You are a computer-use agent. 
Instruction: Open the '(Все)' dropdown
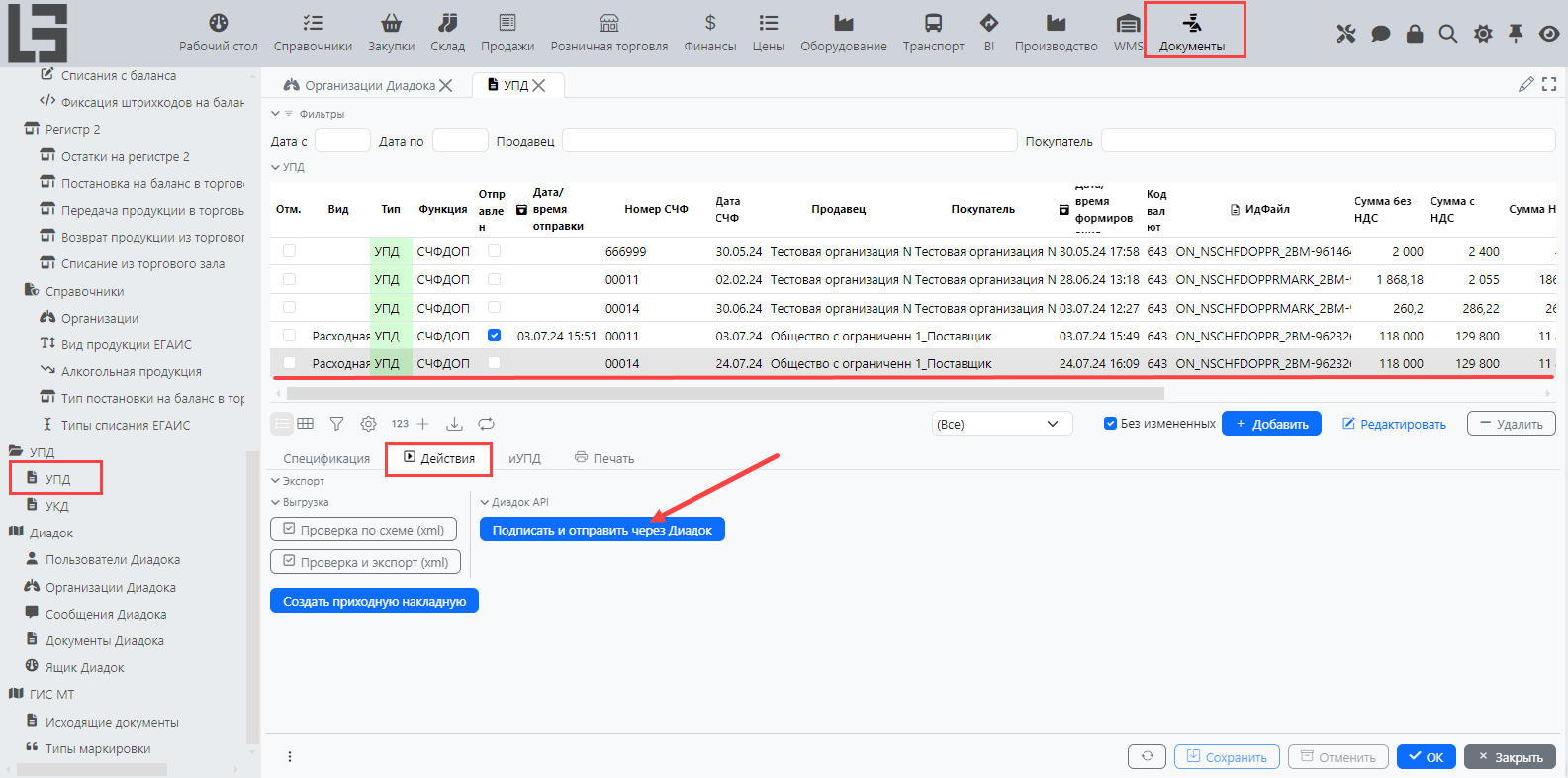tap(1001, 424)
